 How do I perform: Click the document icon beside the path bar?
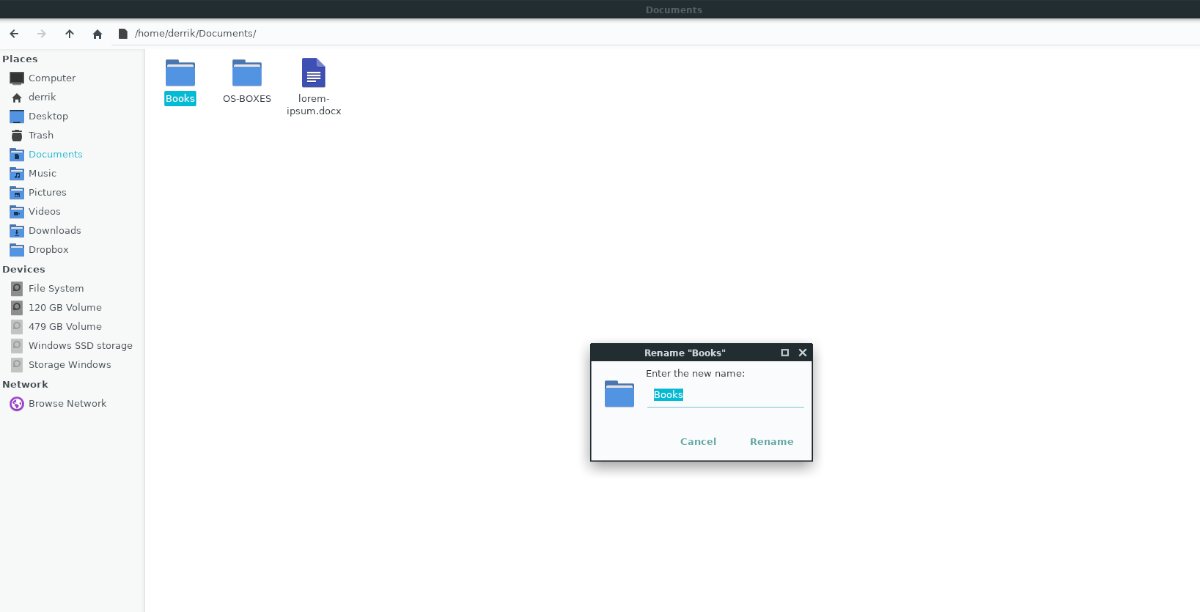(x=123, y=33)
